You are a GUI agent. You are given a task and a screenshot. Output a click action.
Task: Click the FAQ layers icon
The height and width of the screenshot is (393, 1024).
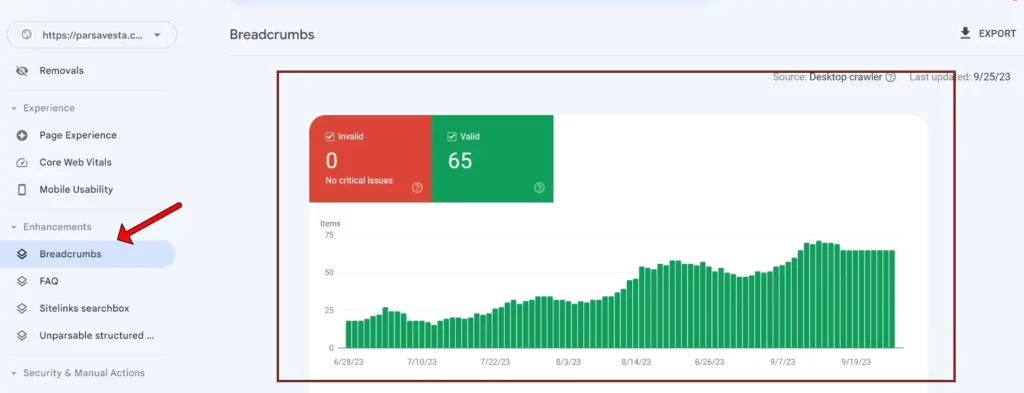coord(22,281)
